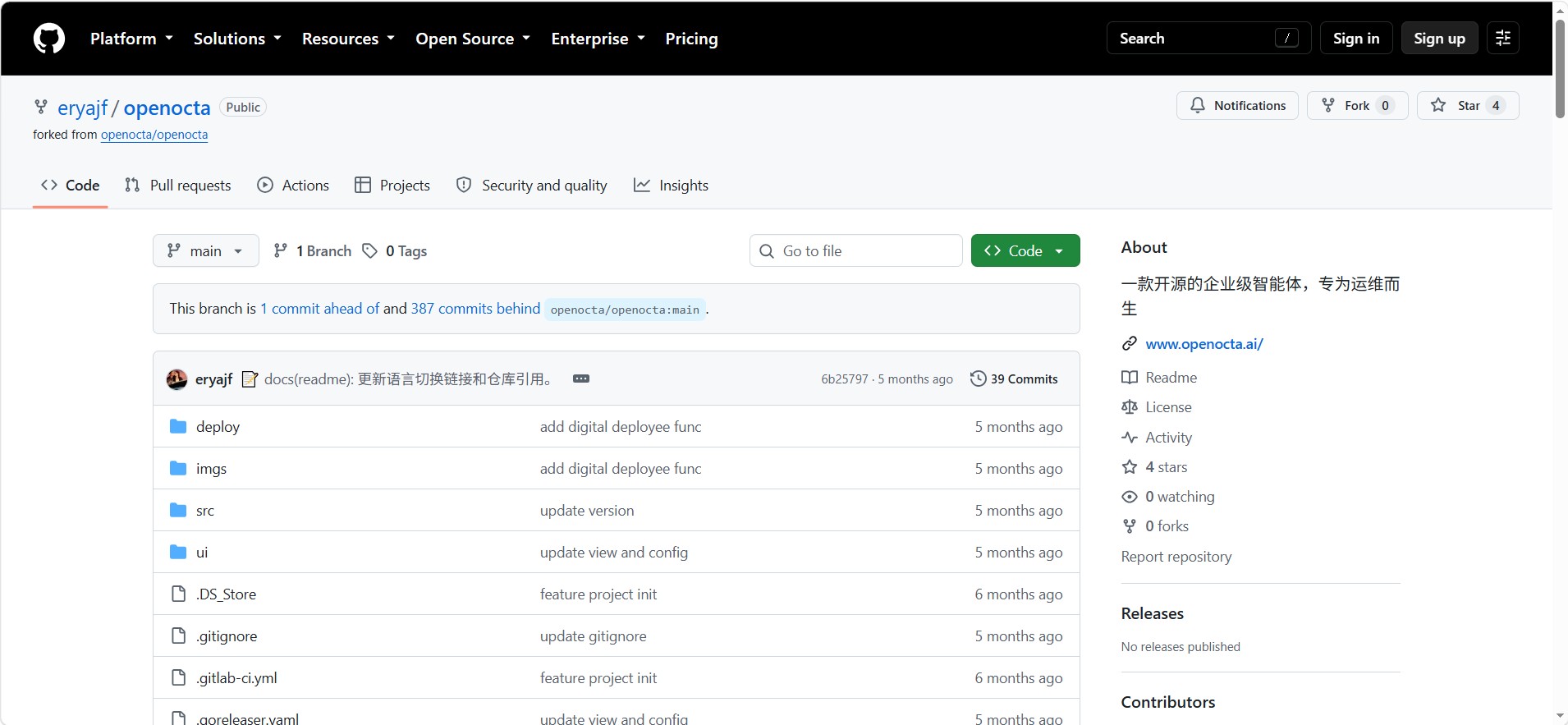
Task: Click the .gitlab-ci.yml file icon
Action: (x=178, y=677)
